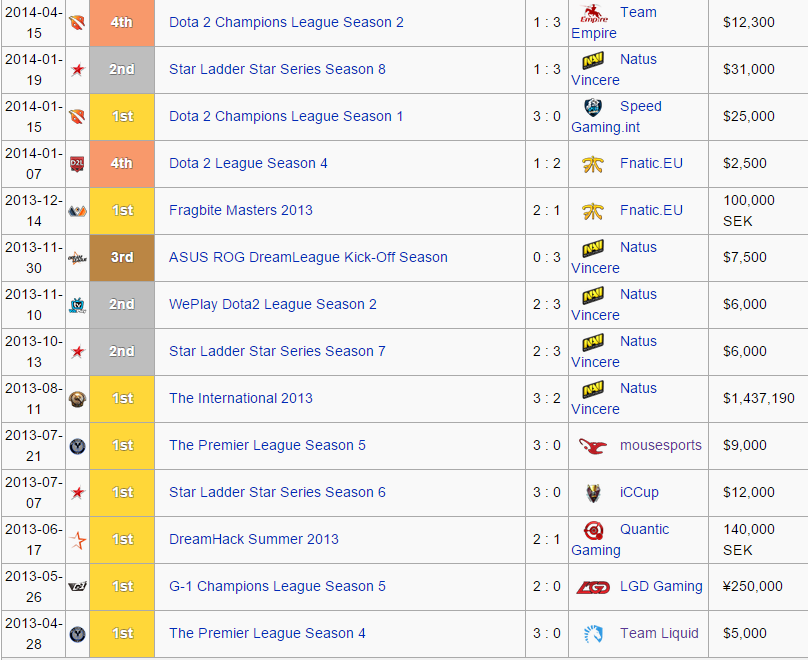Click the Quantic Gaming team logo
This screenshot has height=660, width=808.
tap(593, 530)
